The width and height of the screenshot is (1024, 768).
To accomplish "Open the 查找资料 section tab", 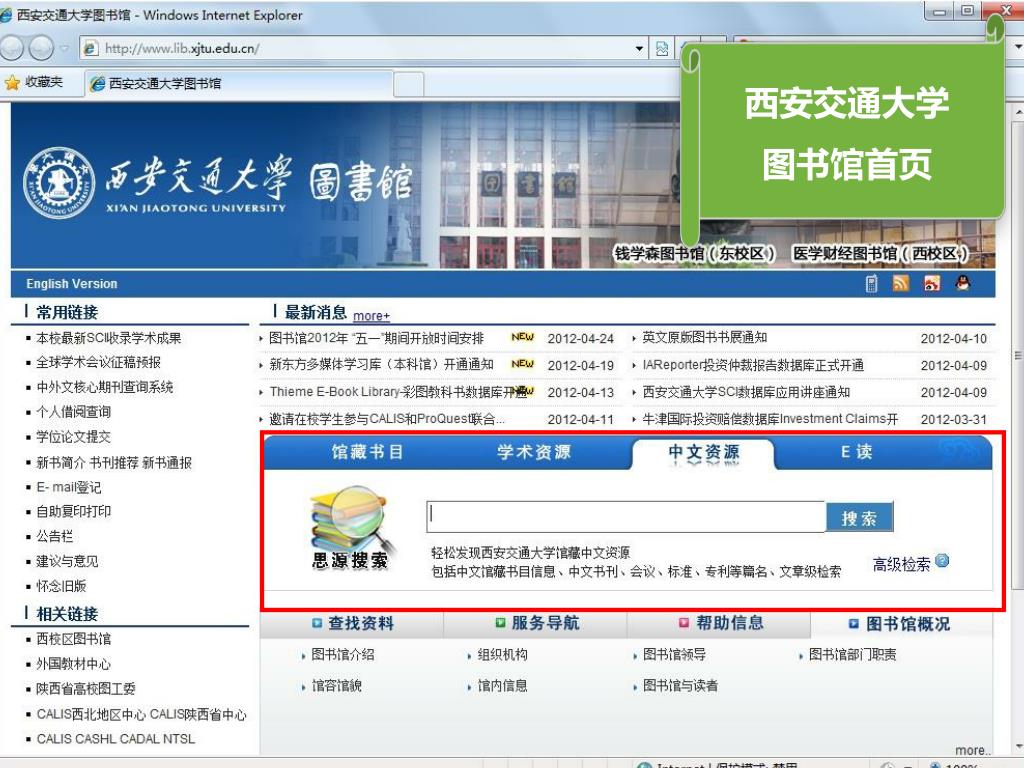I will [353, 624].
